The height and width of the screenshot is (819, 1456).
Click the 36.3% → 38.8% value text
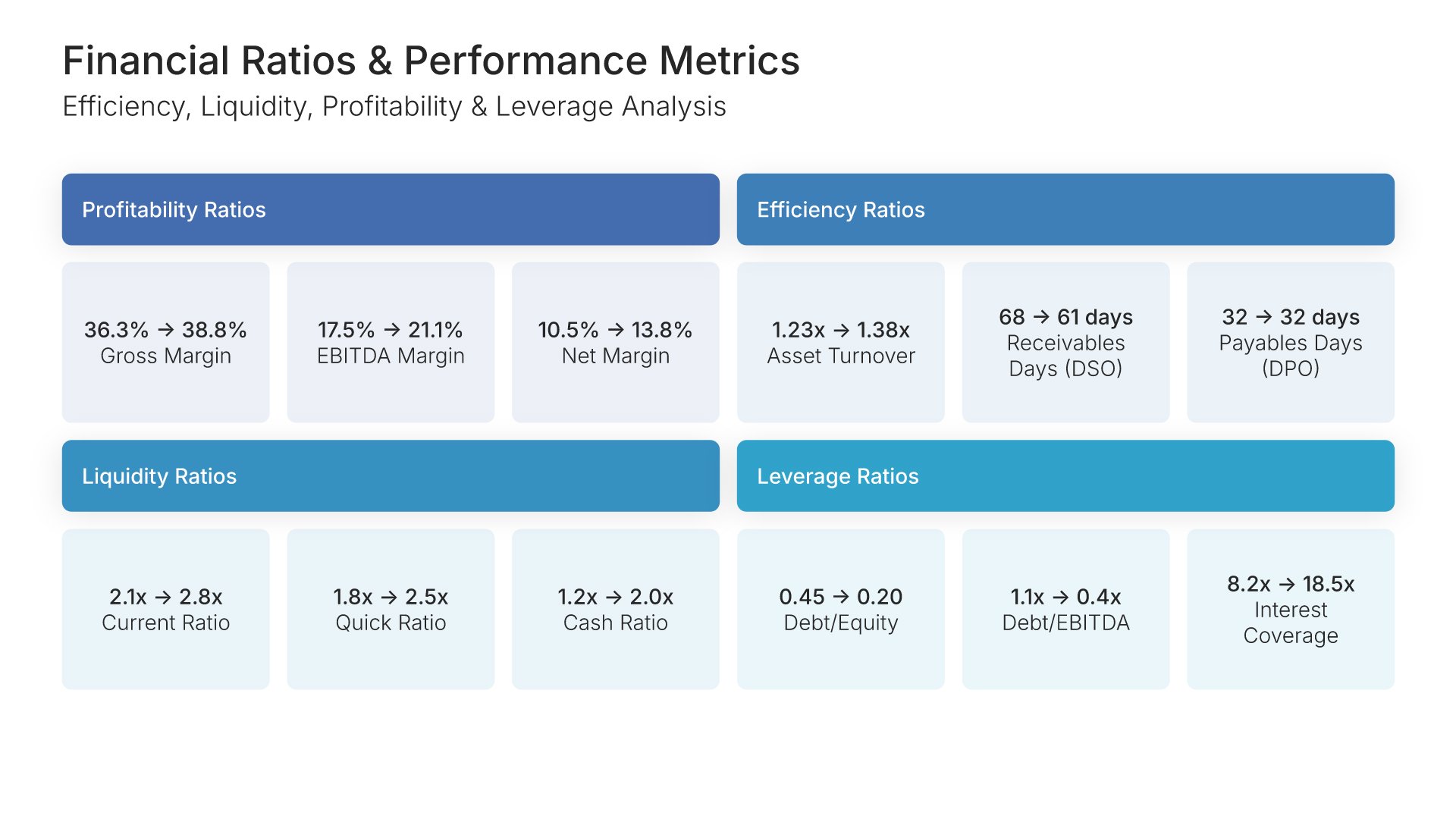point(165,330)
